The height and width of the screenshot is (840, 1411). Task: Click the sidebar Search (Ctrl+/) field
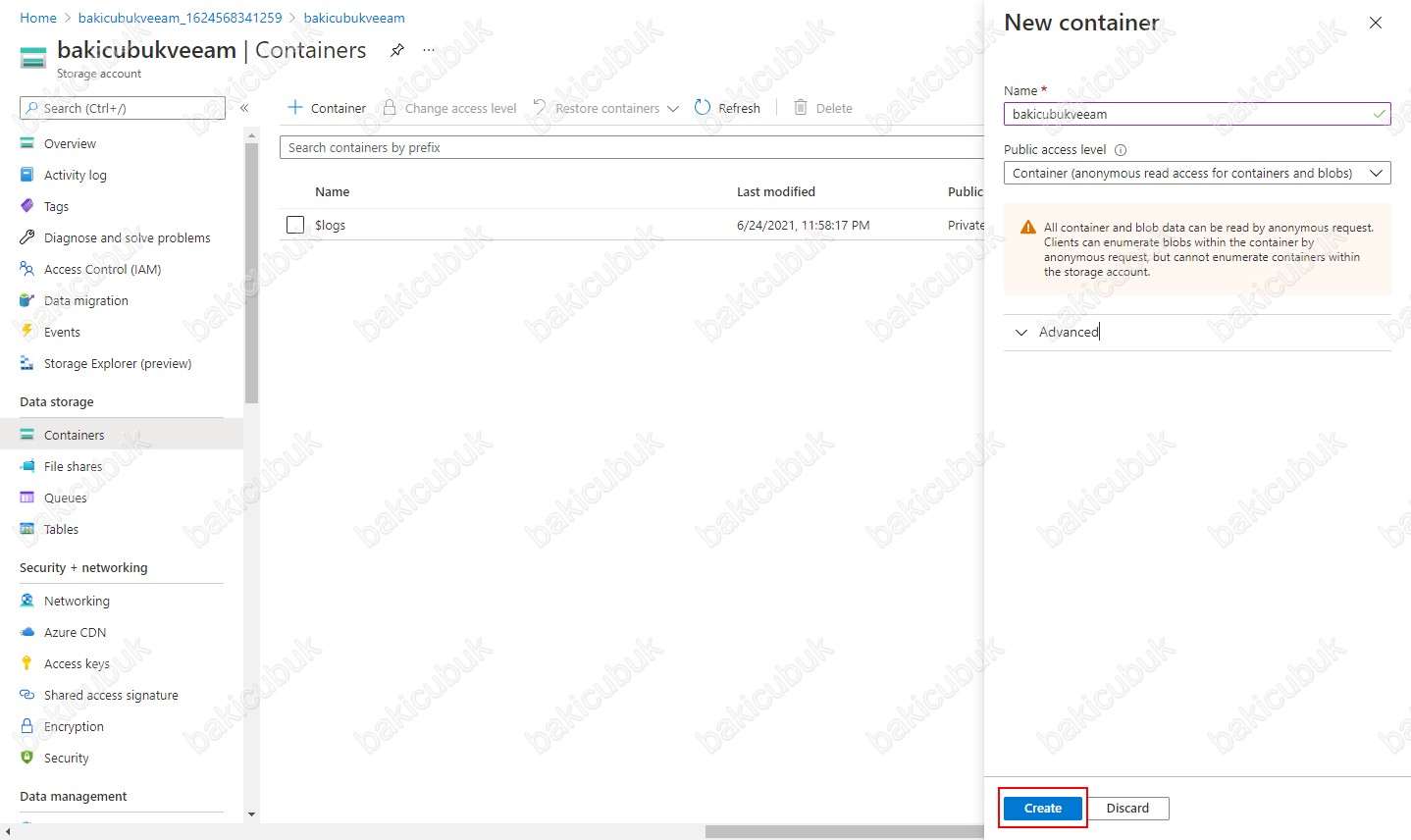123,108
